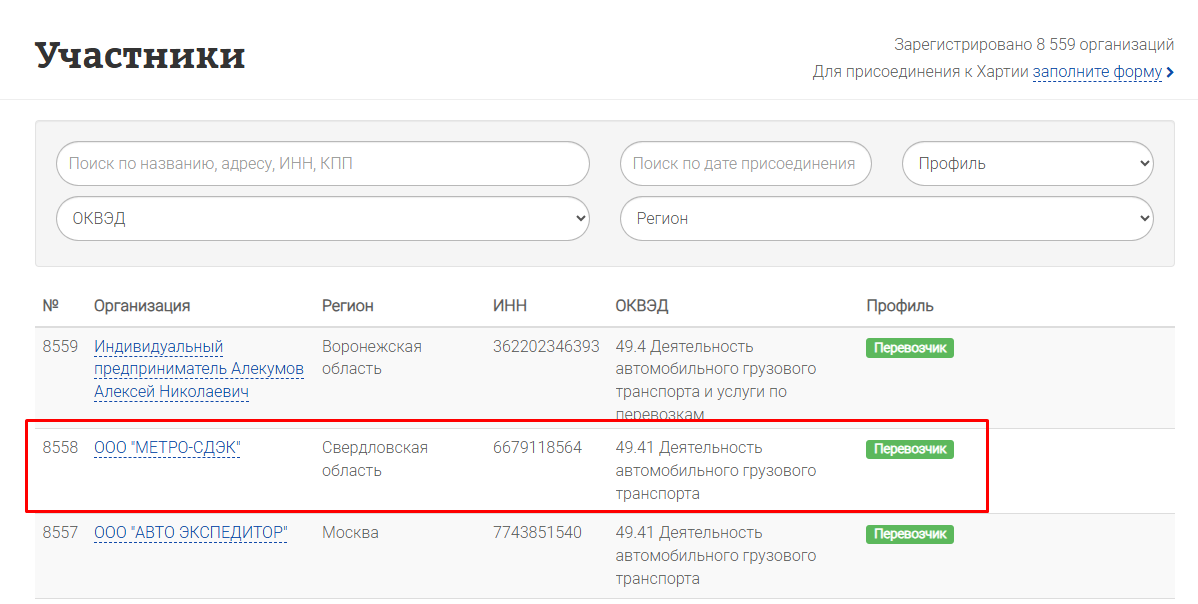Click Перевозчик badge in row 8558
The image size is (1198, 604).
[x=909, y=449]
